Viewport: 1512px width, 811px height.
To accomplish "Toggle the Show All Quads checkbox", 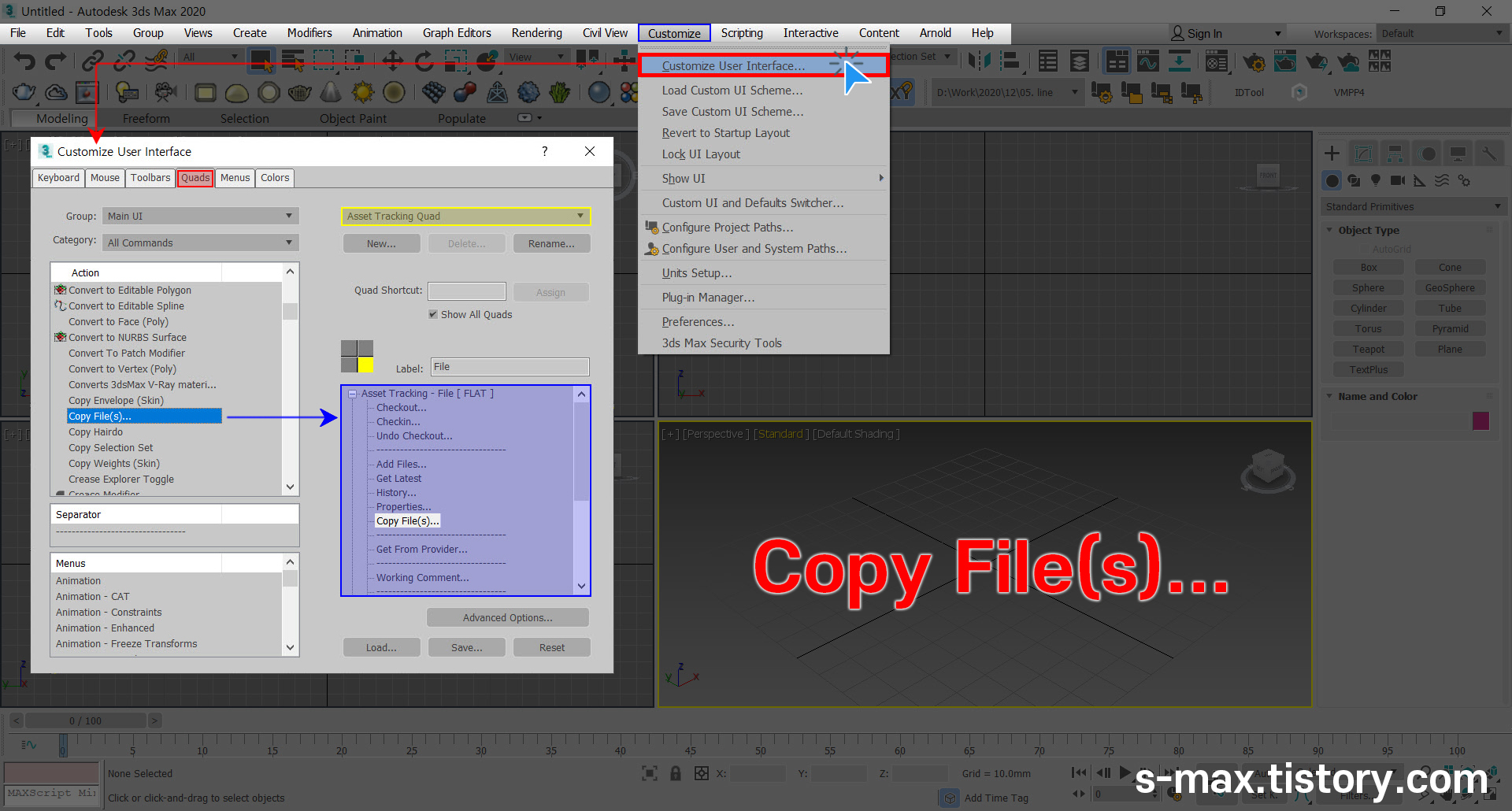I will (433, 314).
